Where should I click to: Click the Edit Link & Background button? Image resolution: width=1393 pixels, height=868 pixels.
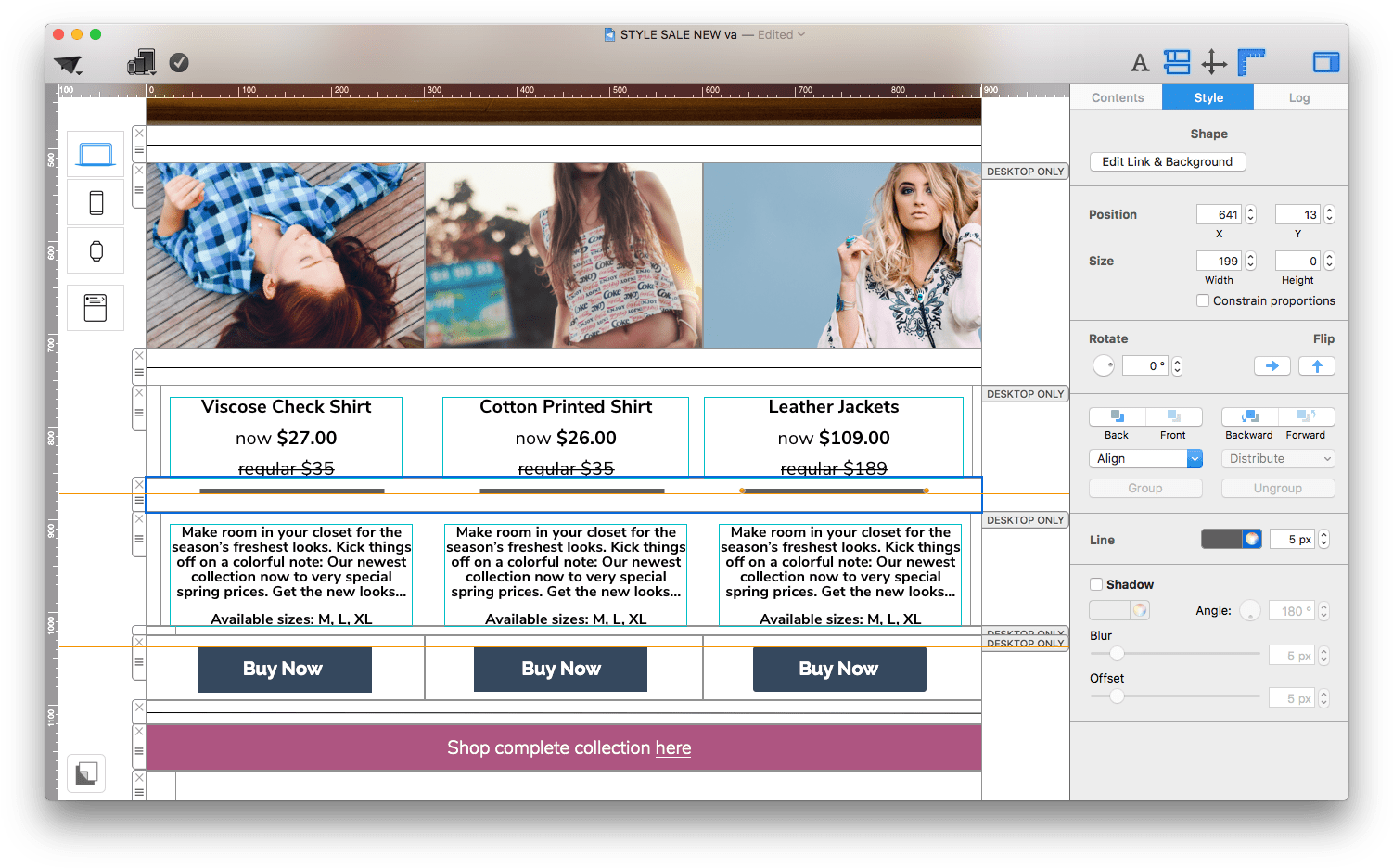point(1167,161)
